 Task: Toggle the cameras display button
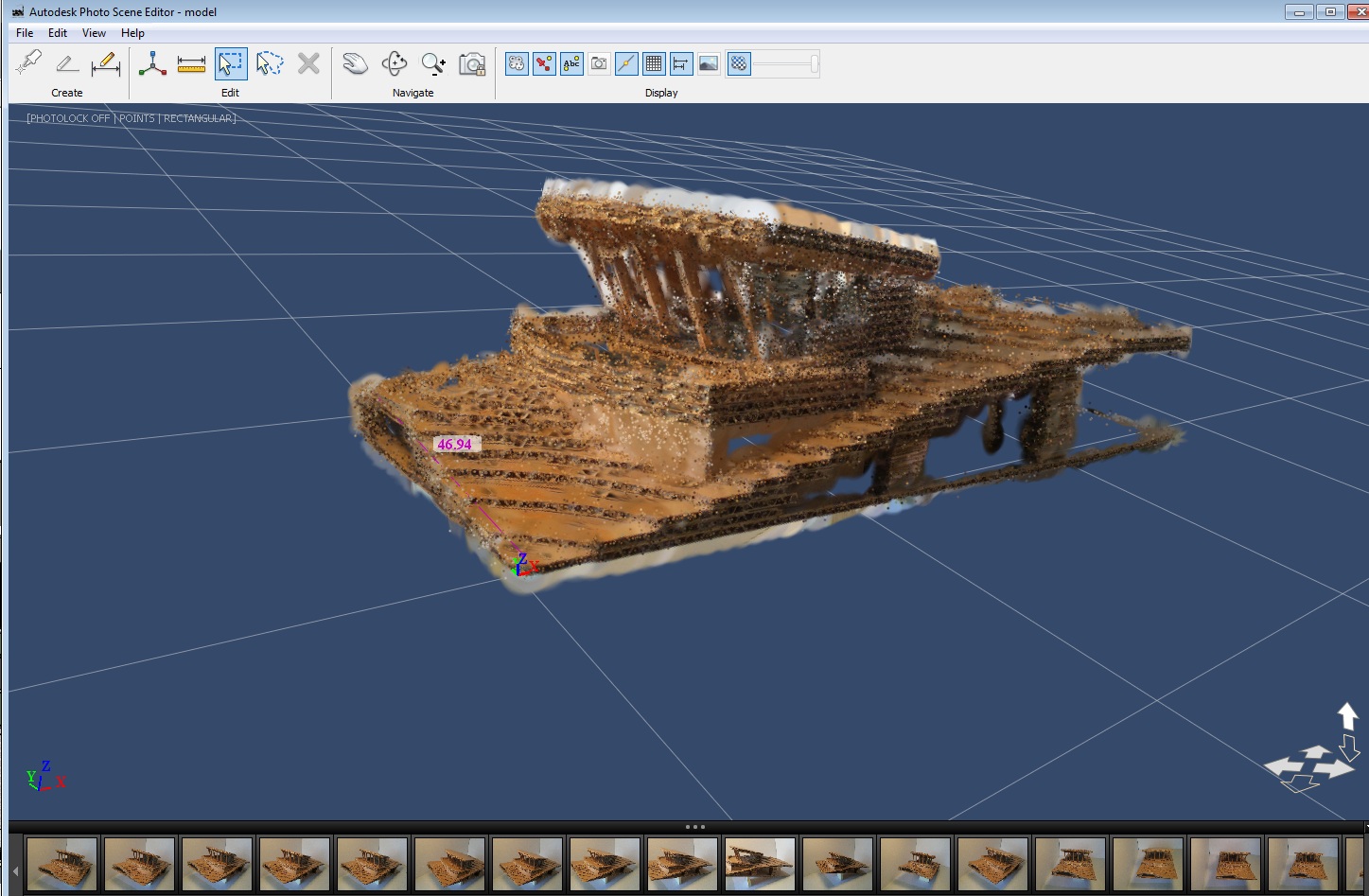(x=599, y=63)
